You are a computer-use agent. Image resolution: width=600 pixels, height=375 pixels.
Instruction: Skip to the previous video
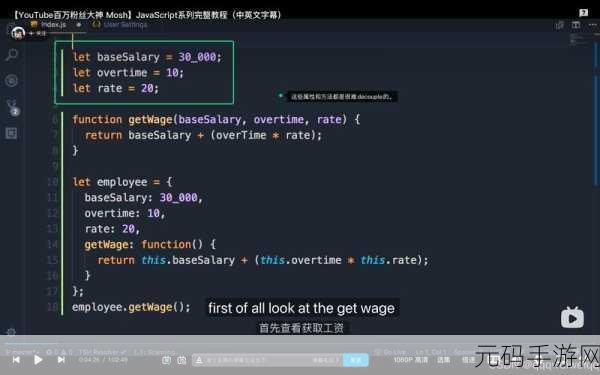click(x=16, y=360)
